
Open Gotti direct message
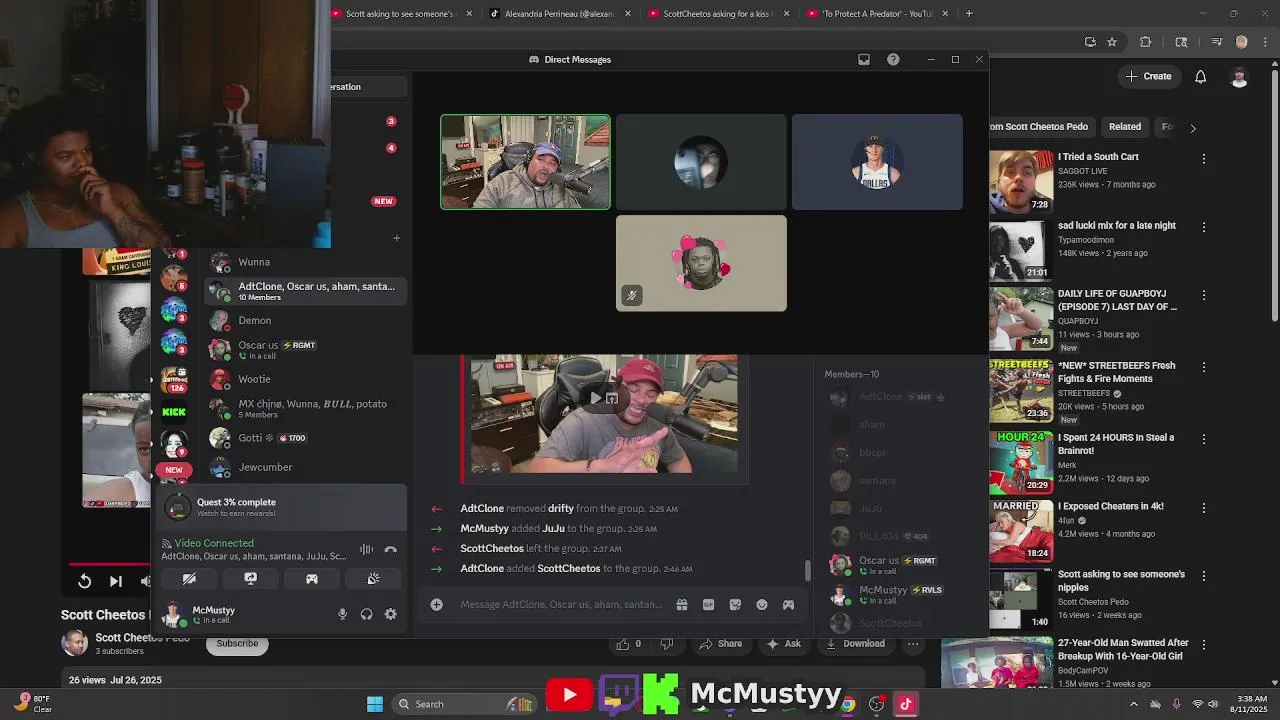point(305,438)
